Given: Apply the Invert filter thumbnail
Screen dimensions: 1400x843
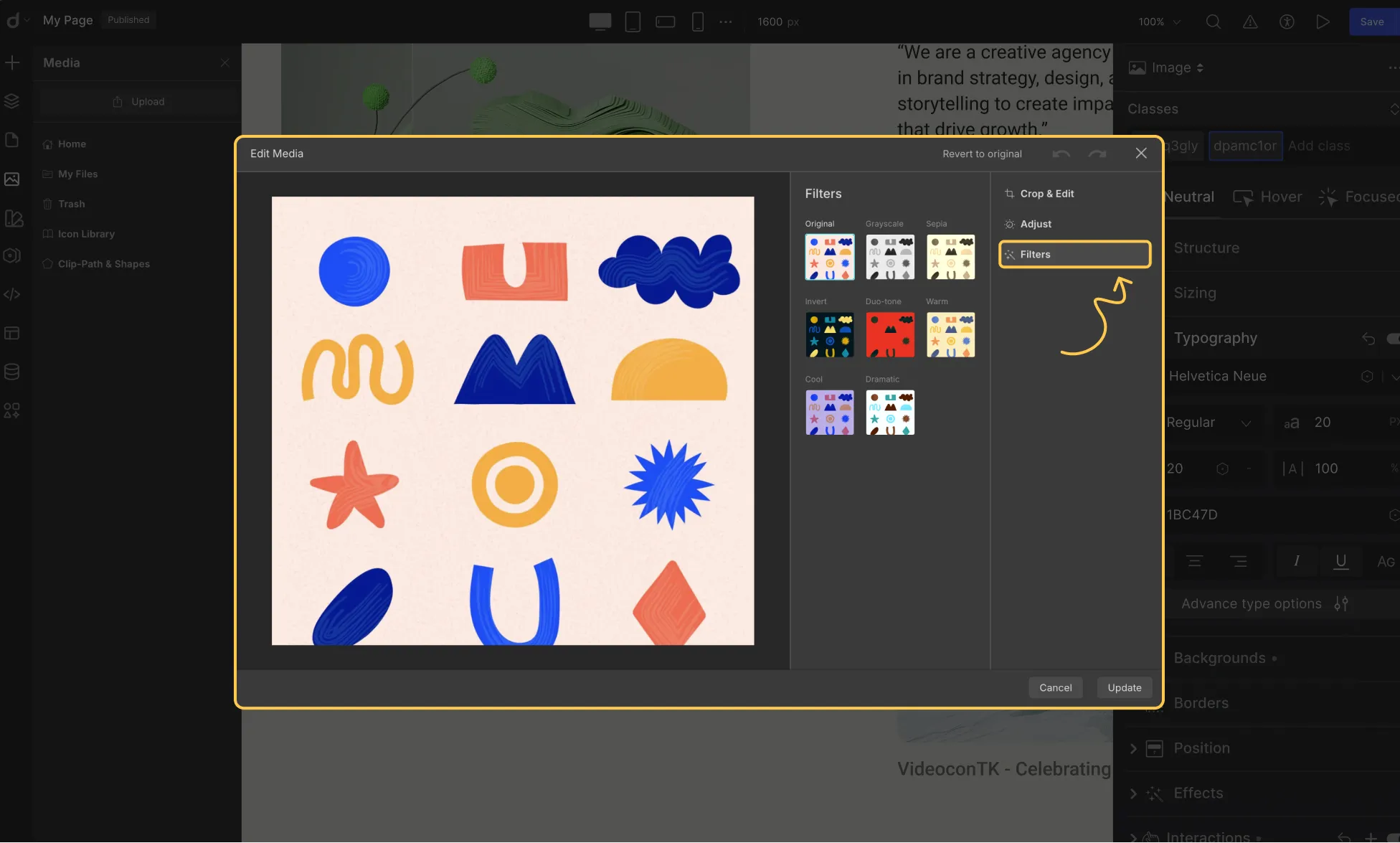Looking at the screenshot, I should pyautogui.click(x=830, y=335).
